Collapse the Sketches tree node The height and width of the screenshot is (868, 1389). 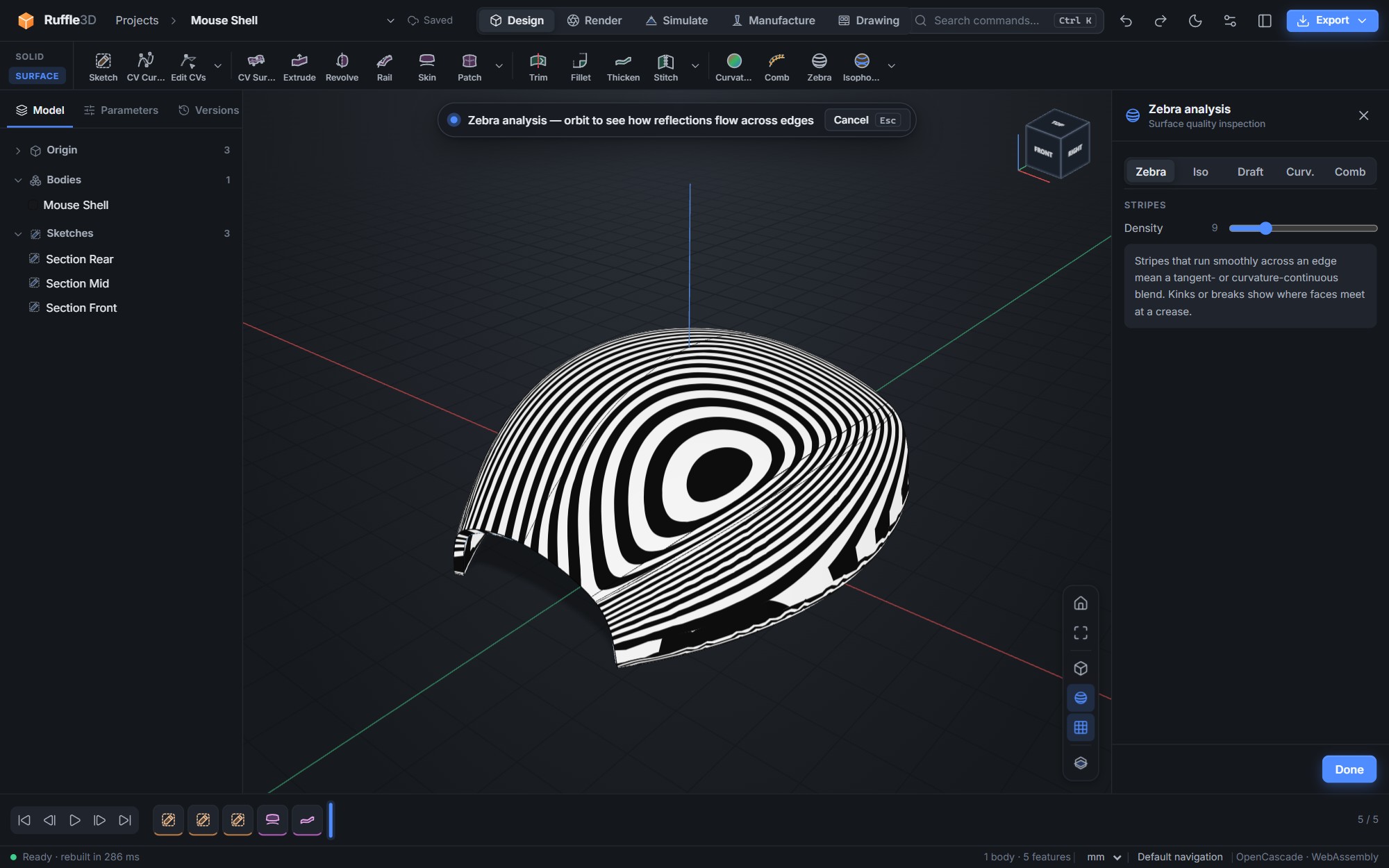coord(18,234)
